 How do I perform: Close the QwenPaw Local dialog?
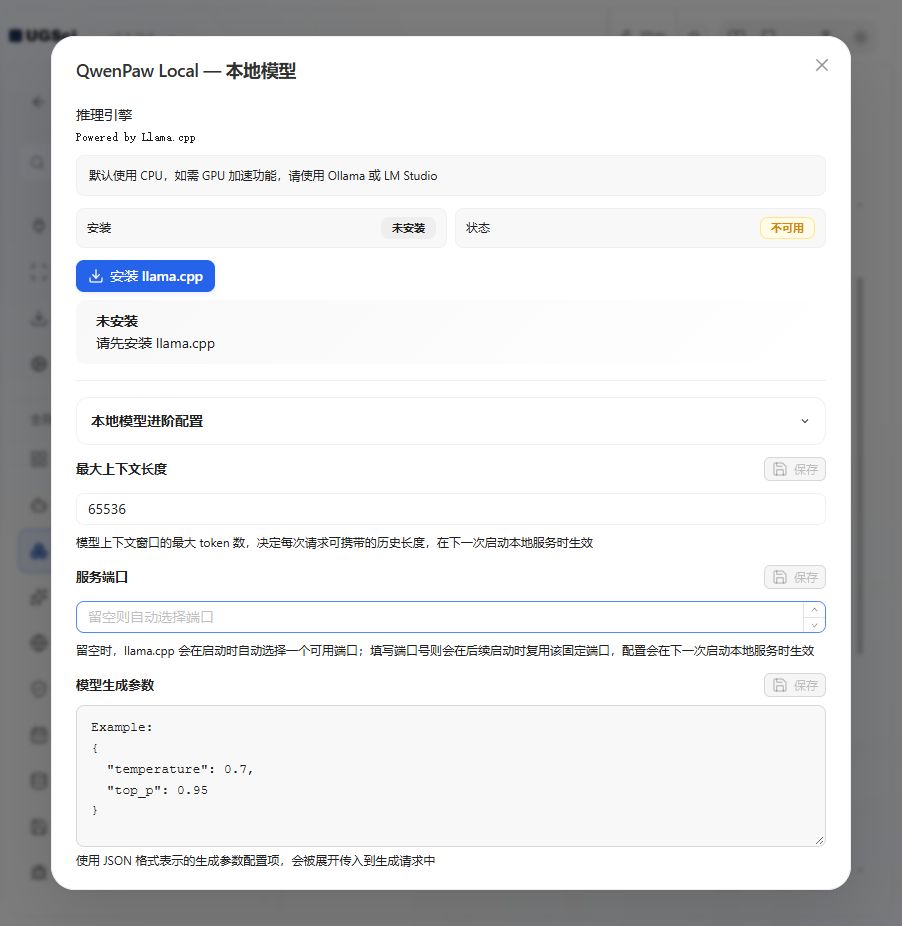point(822,65)
